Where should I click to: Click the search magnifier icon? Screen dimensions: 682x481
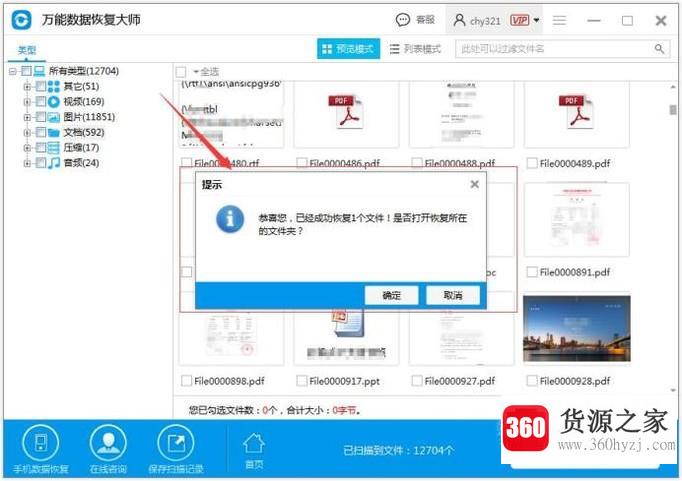coord(659,49)
